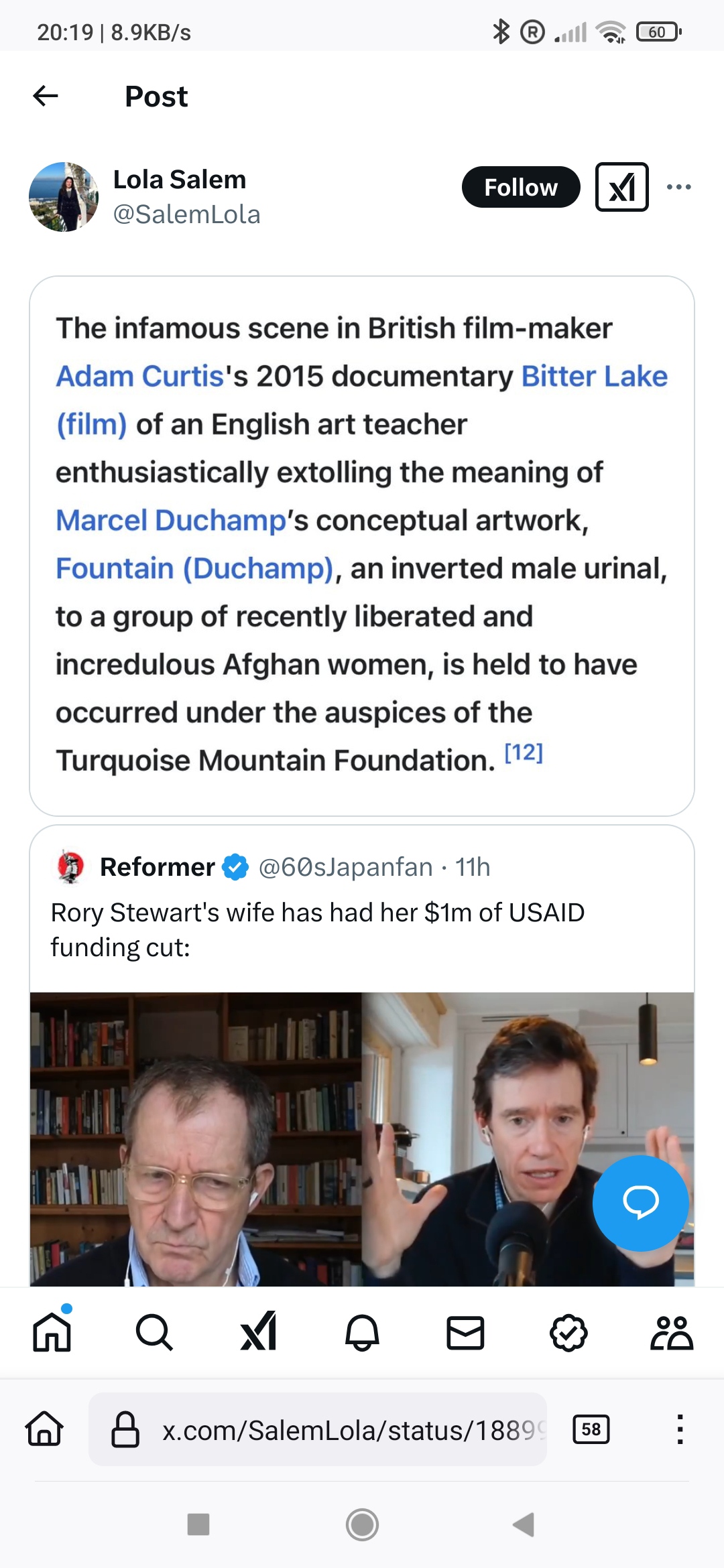The height and width of the screenshot is (1568, 724).
Task: Open Messages envelope icon
Action: (465, 1332)
